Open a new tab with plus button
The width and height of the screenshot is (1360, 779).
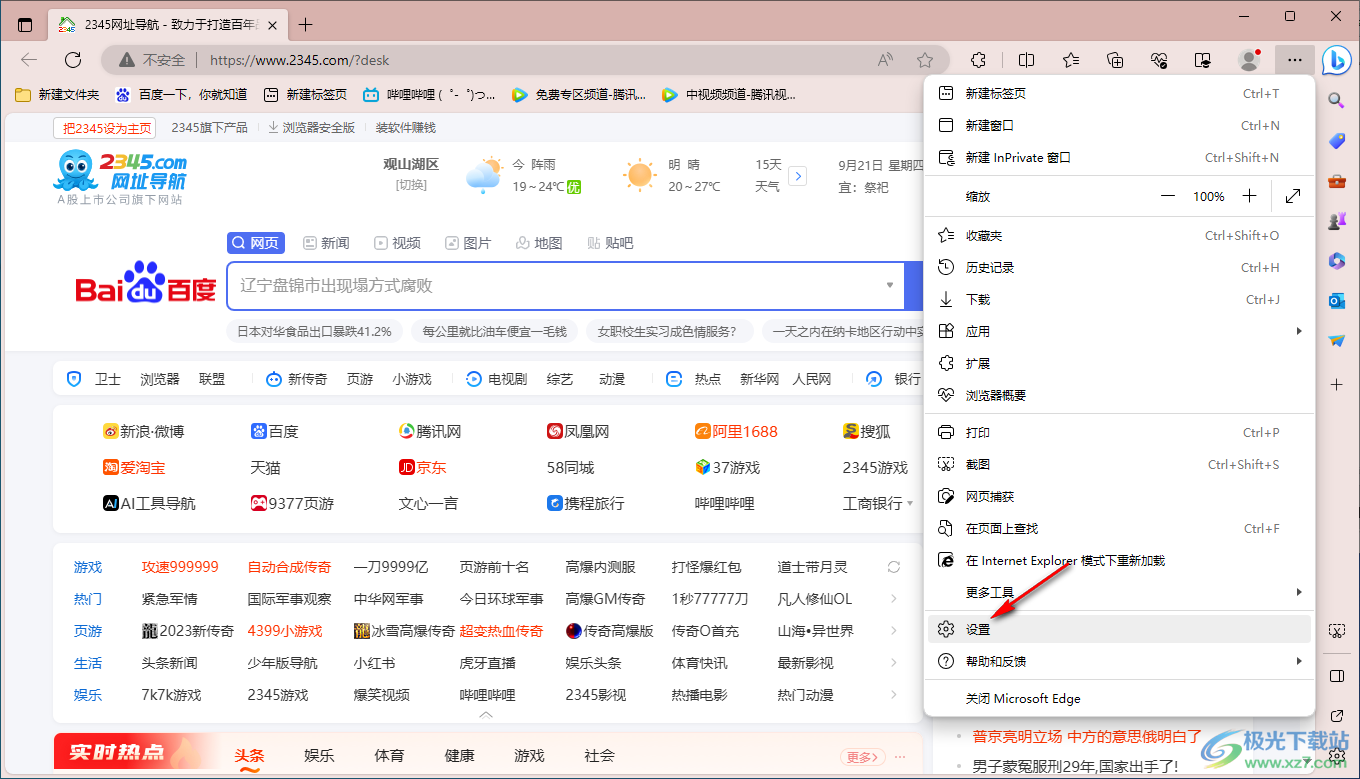(x=306, y=25)
